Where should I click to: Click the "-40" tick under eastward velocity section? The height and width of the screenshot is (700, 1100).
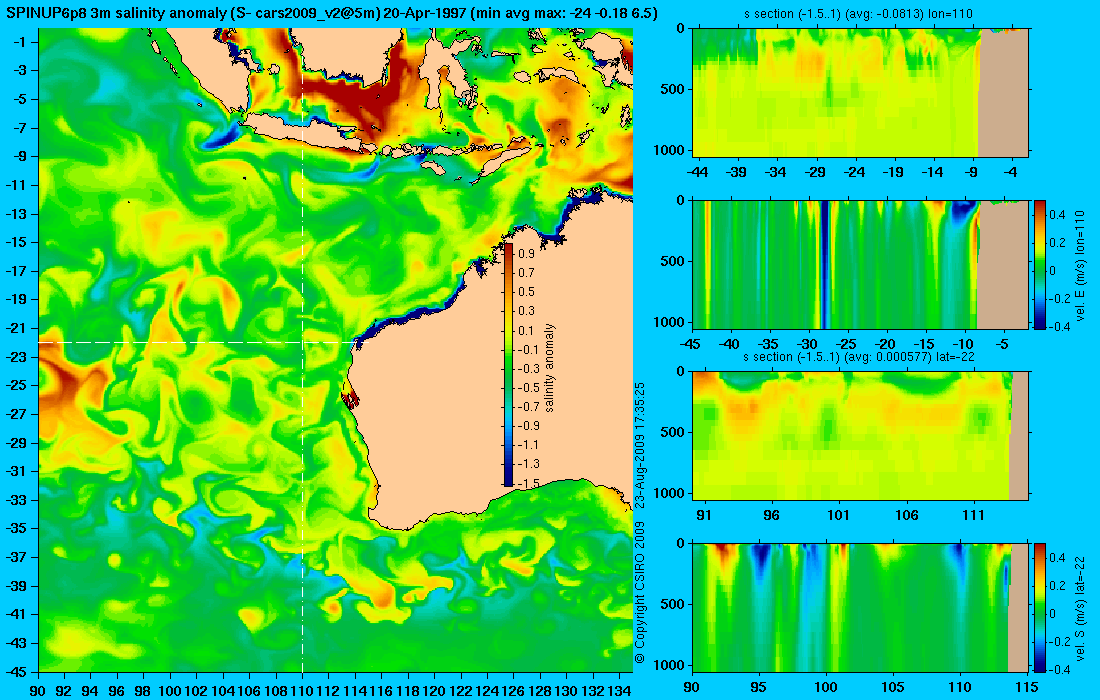(x=730, y=344)
